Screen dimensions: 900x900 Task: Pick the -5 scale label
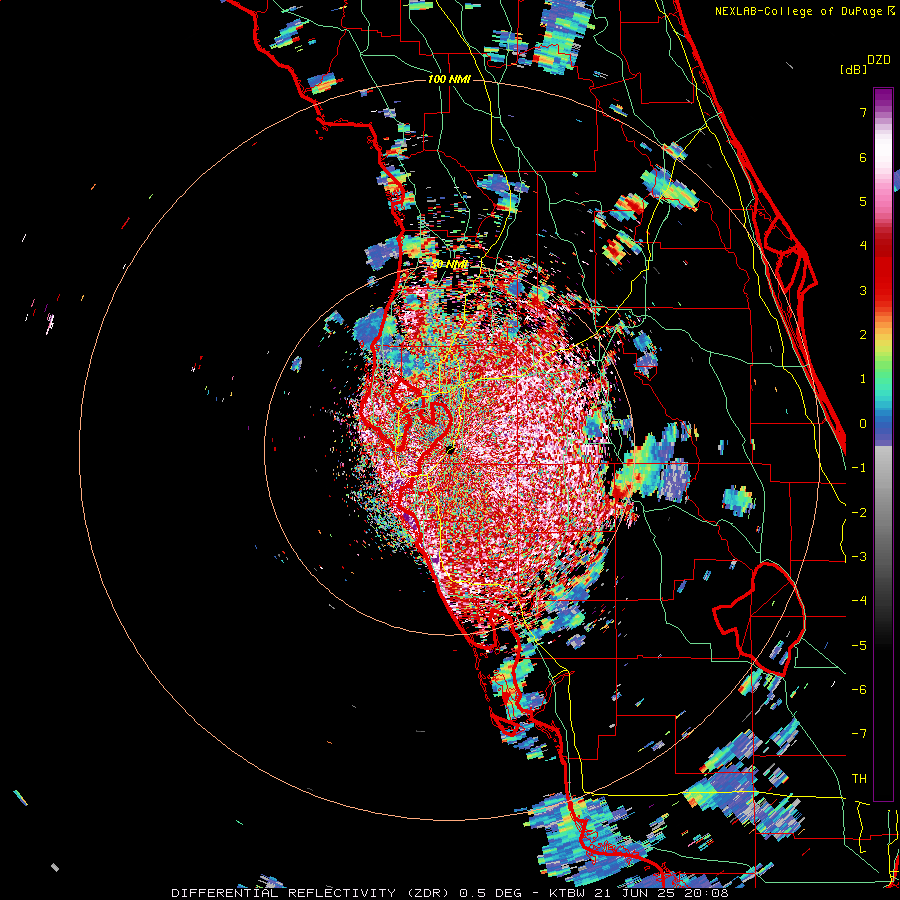coord(859,646)
